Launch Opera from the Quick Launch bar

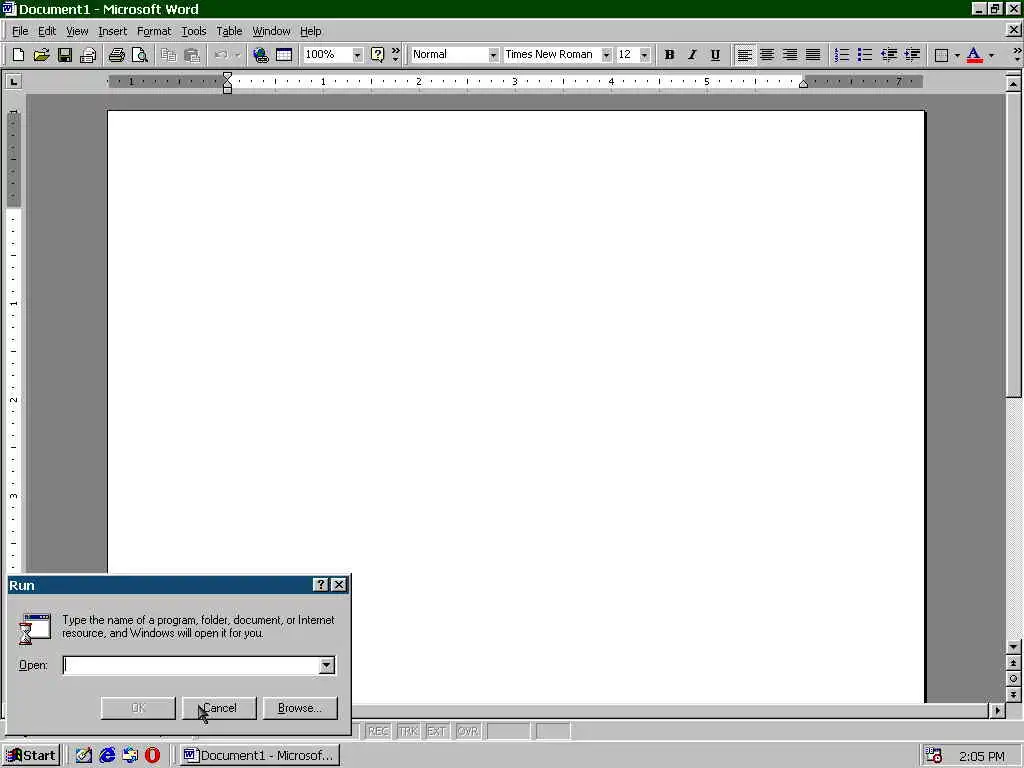click(153, 756)
